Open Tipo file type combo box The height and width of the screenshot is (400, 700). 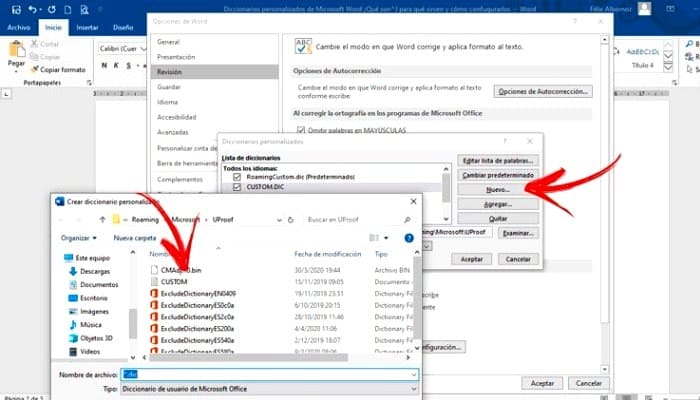point(270,389)
